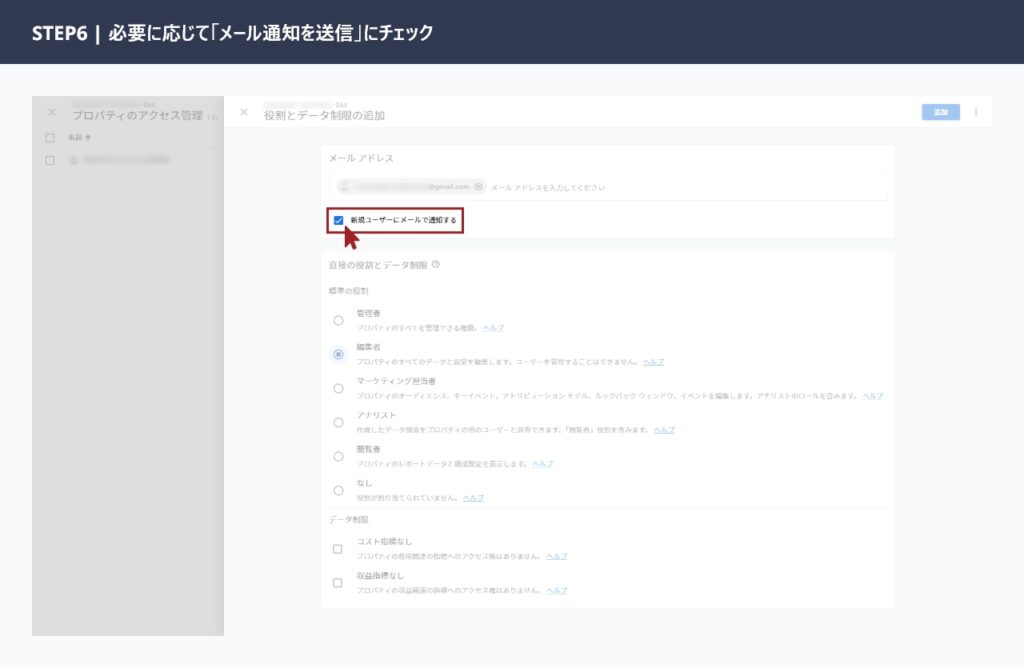Click the user avatar icon in the member list
This screenshot has height=668, width=1024.
pos(74,160)
